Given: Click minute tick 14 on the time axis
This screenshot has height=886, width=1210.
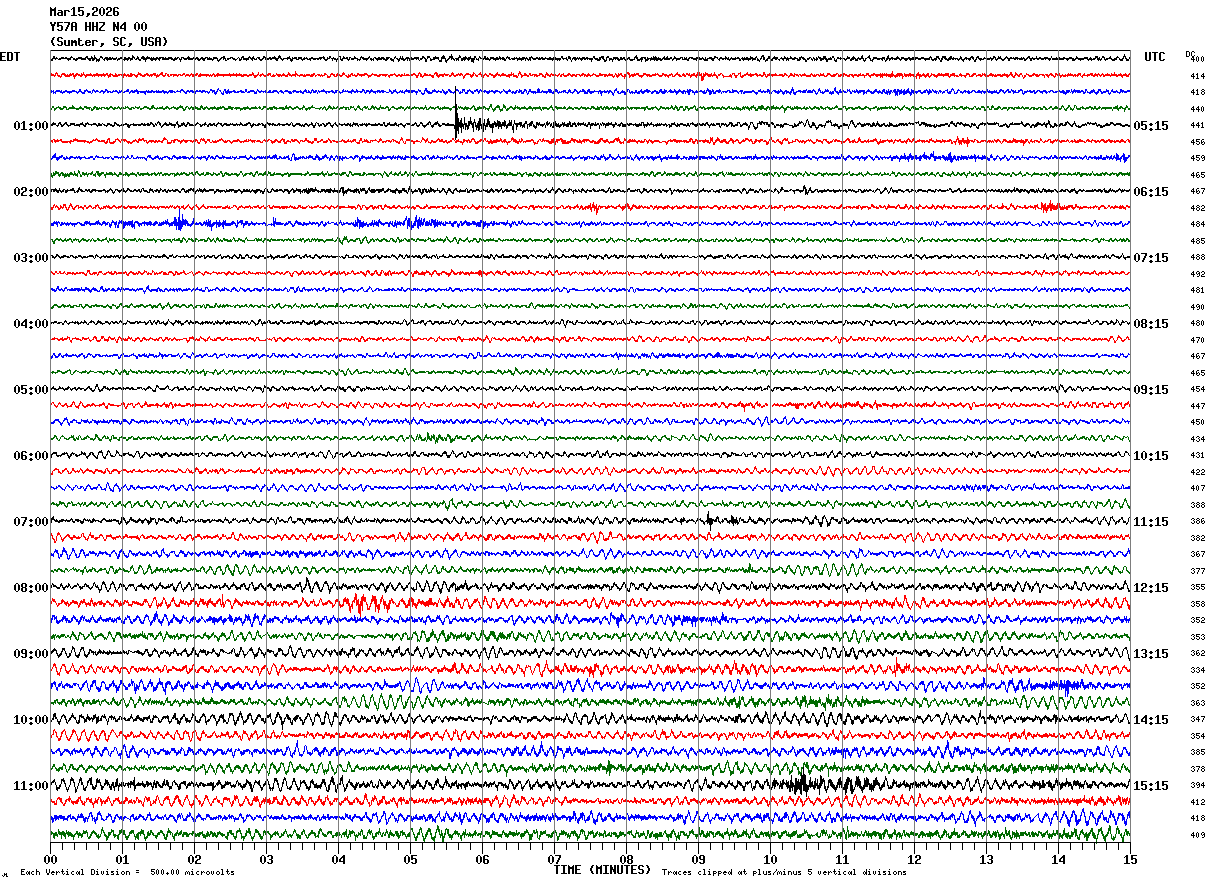Looking at the screenshot, I should [x=1058, y=859].
